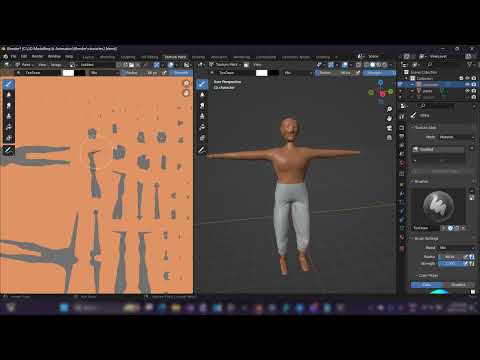480x360 pixels.
Task: Open texture slots Mode dropdown in properties
Action: [456, 137]
